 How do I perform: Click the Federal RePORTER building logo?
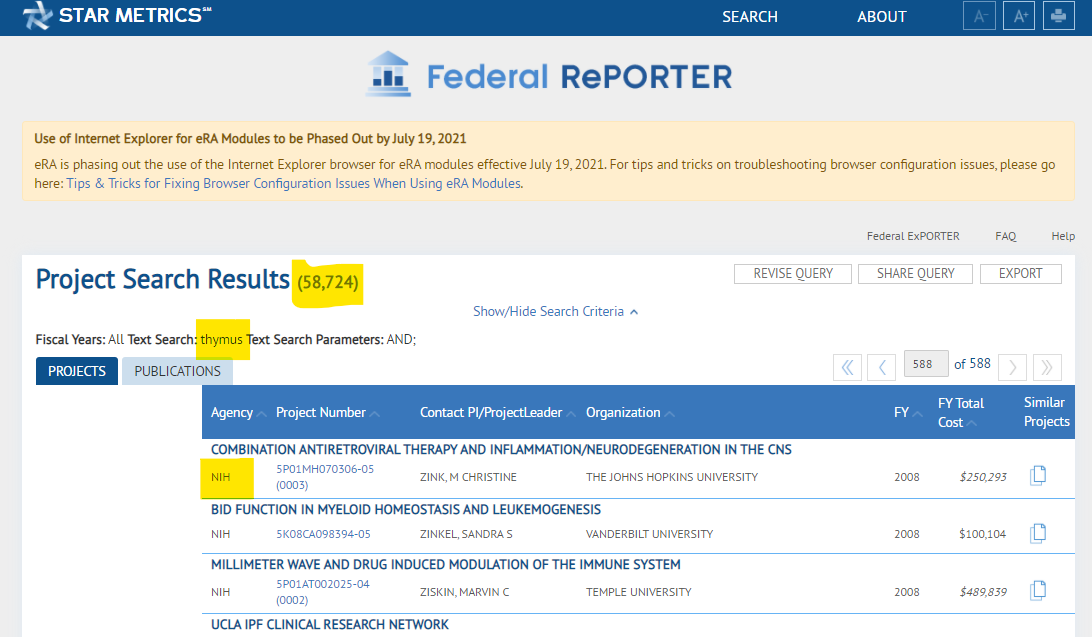[389, 74]
